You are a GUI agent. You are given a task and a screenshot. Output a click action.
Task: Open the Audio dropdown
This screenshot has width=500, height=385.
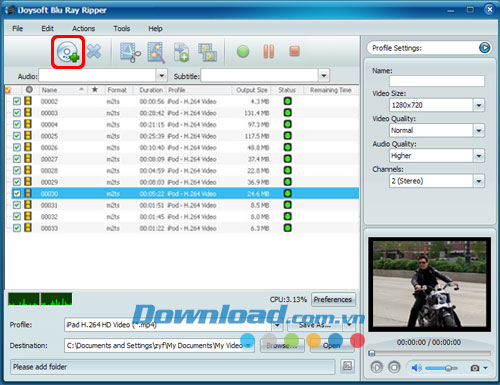tap(162, 76)
